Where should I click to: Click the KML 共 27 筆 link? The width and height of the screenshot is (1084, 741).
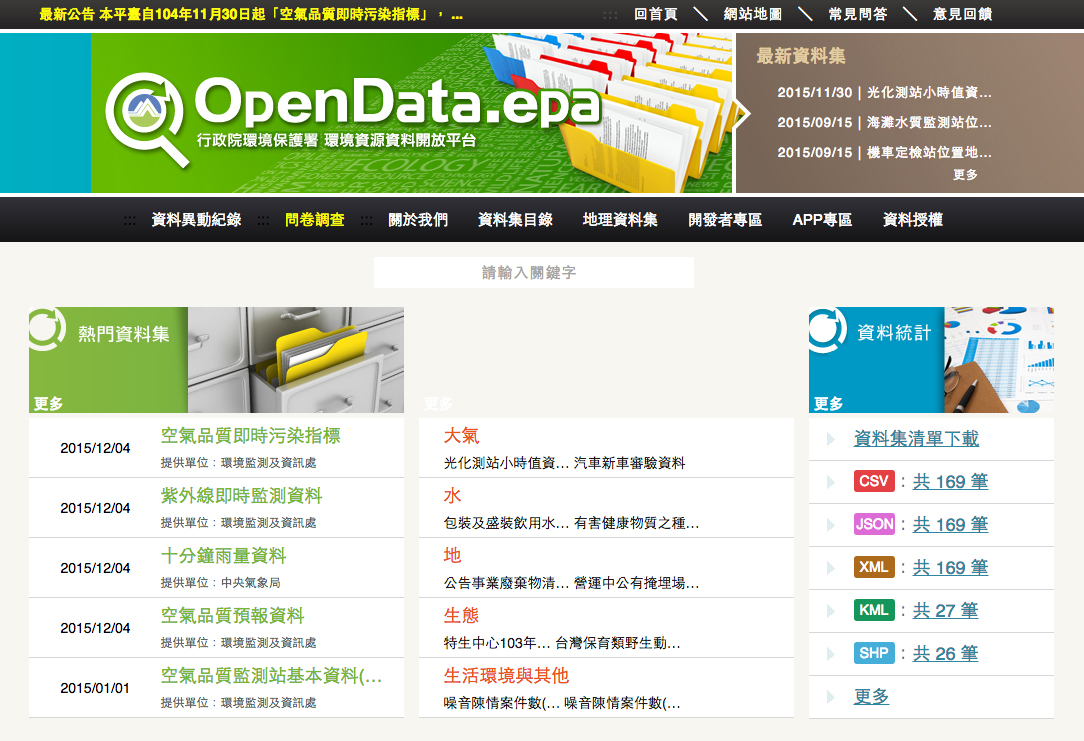[x=945, y=610]
